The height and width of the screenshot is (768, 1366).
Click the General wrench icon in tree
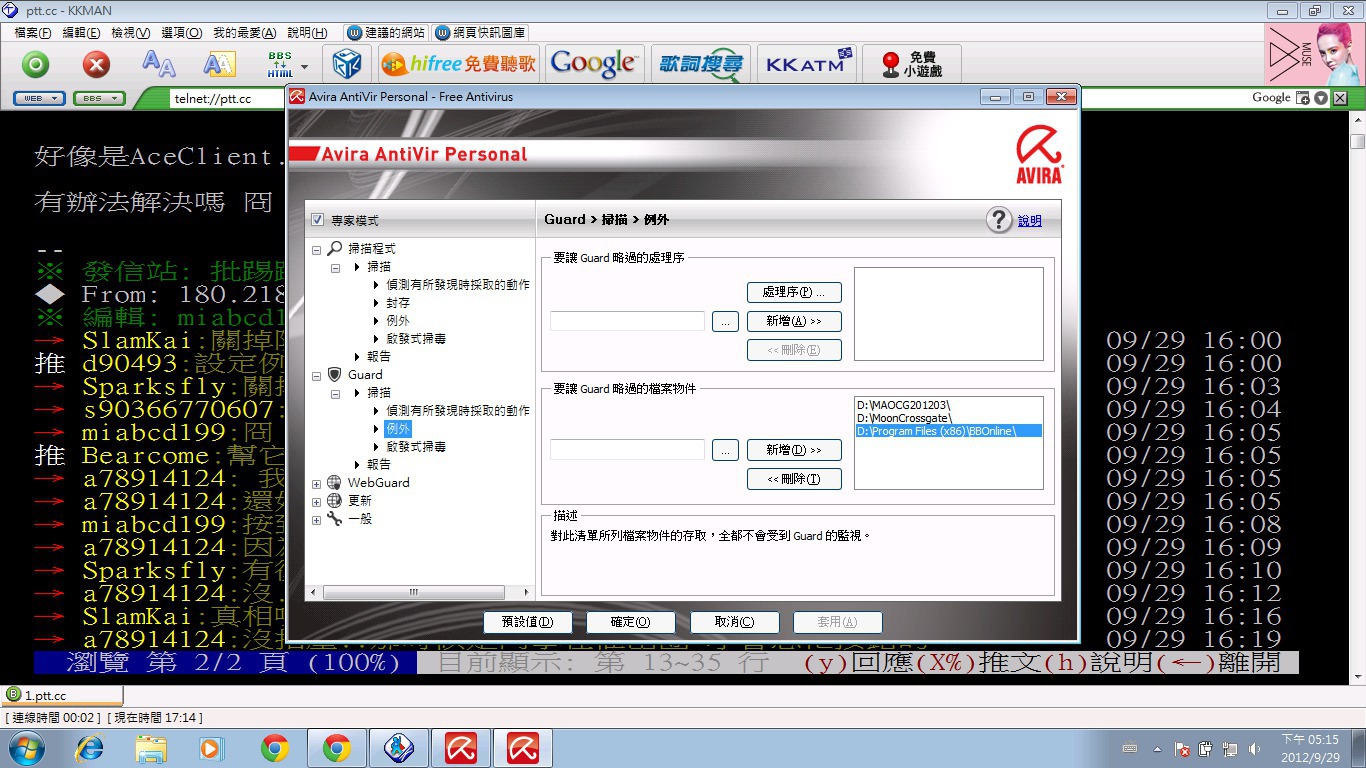click(x=335, y=519)
